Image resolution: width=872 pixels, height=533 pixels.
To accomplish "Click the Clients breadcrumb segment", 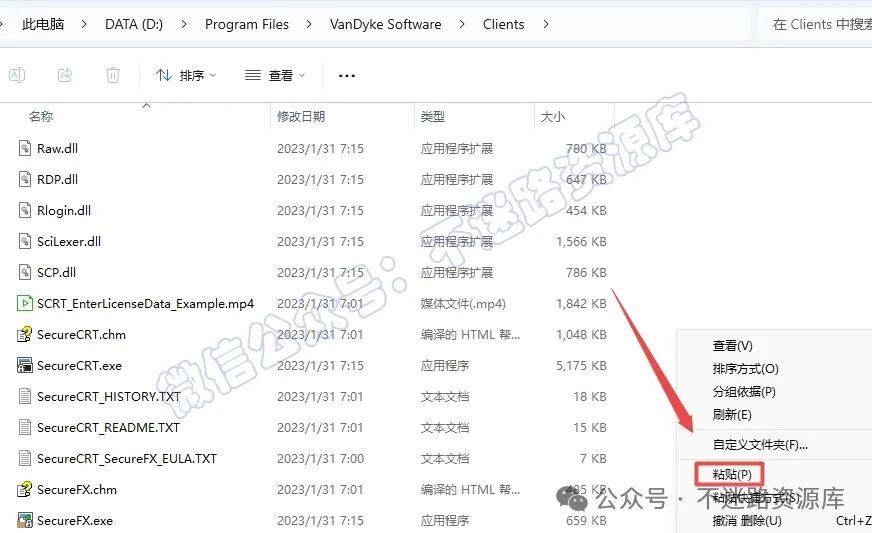I will [503, 24].
